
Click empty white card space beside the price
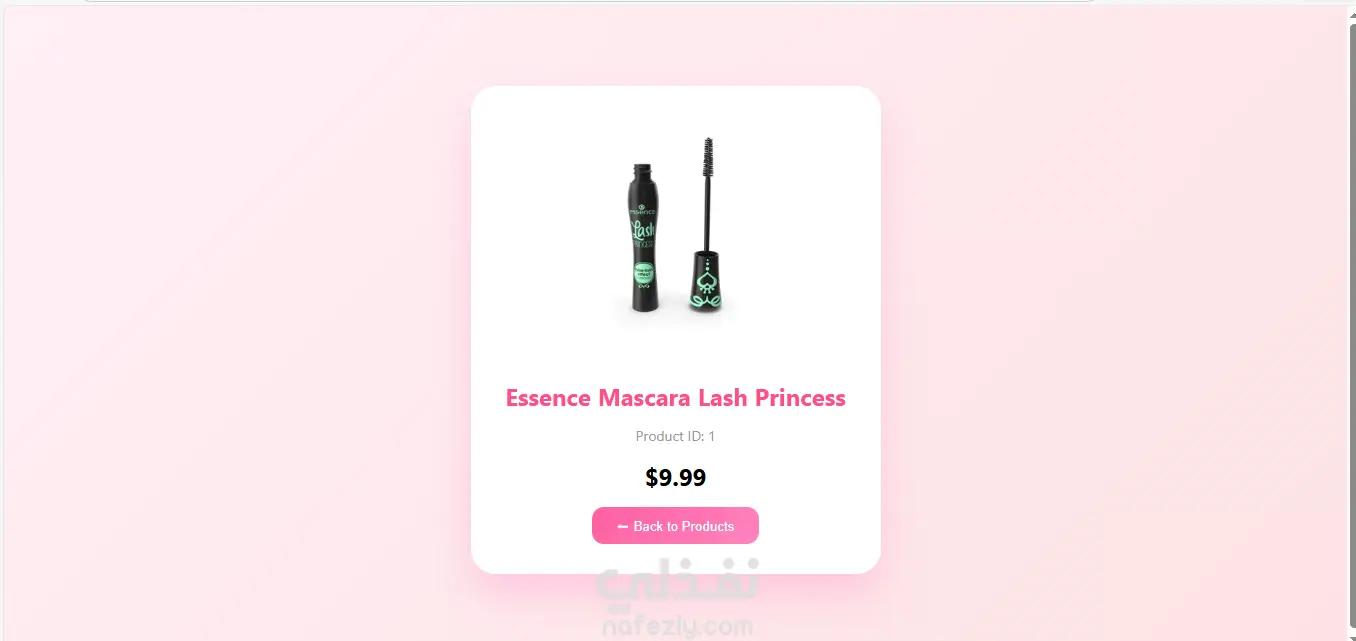click(790, 478)
